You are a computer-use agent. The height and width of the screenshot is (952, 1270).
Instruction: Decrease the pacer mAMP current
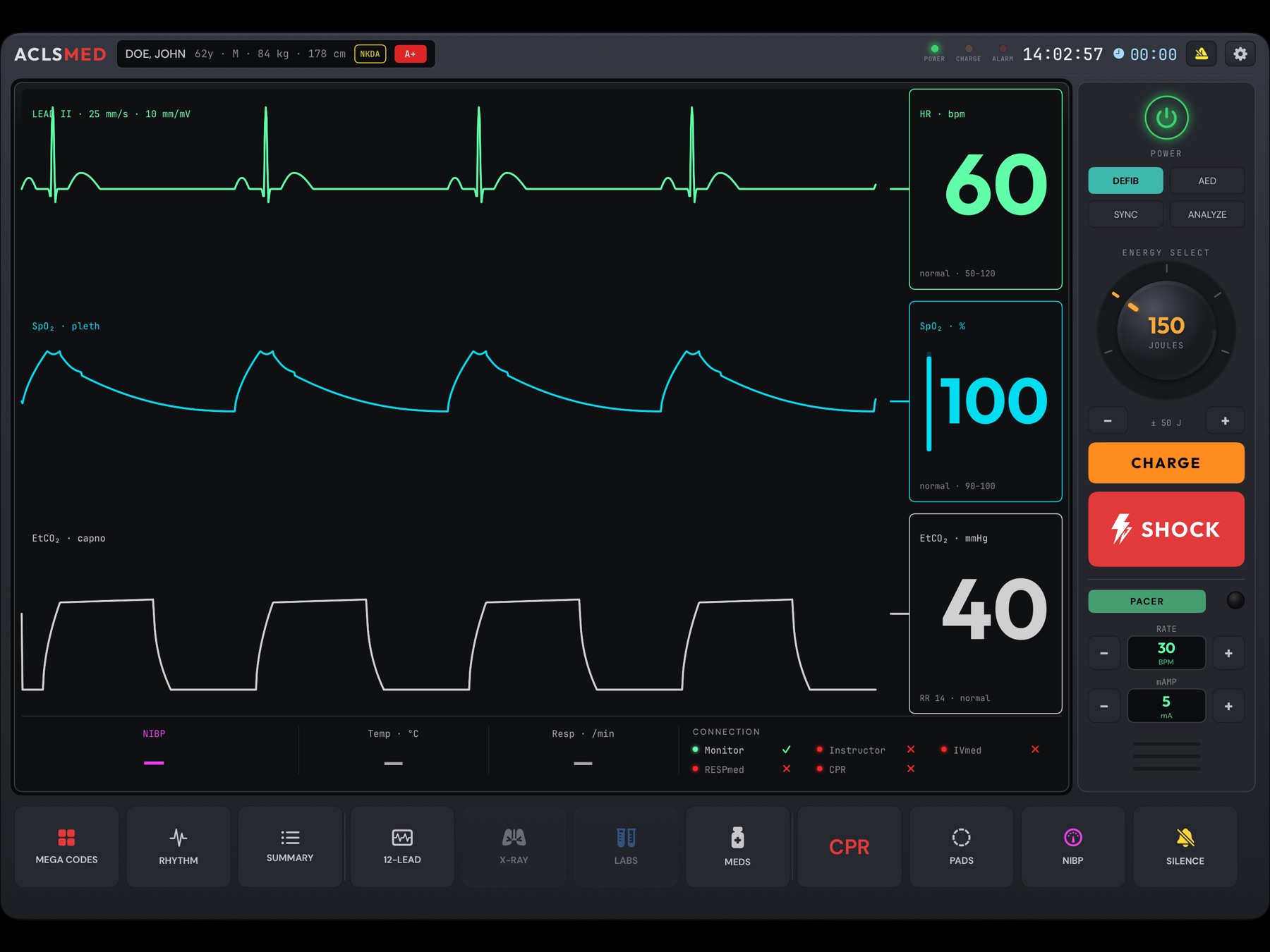coord(1104,706)
